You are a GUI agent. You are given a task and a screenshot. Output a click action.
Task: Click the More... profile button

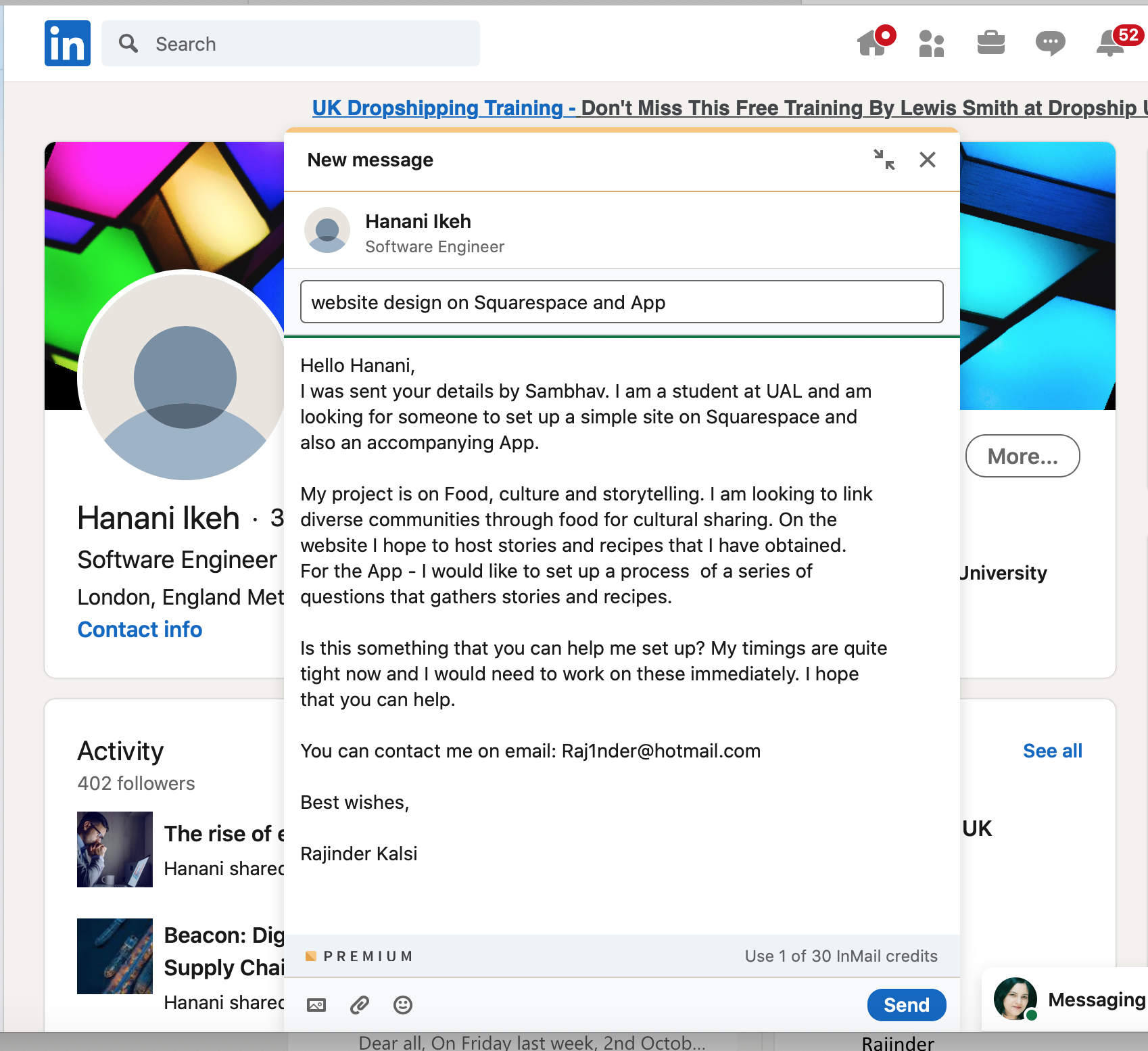[1022, 456]
